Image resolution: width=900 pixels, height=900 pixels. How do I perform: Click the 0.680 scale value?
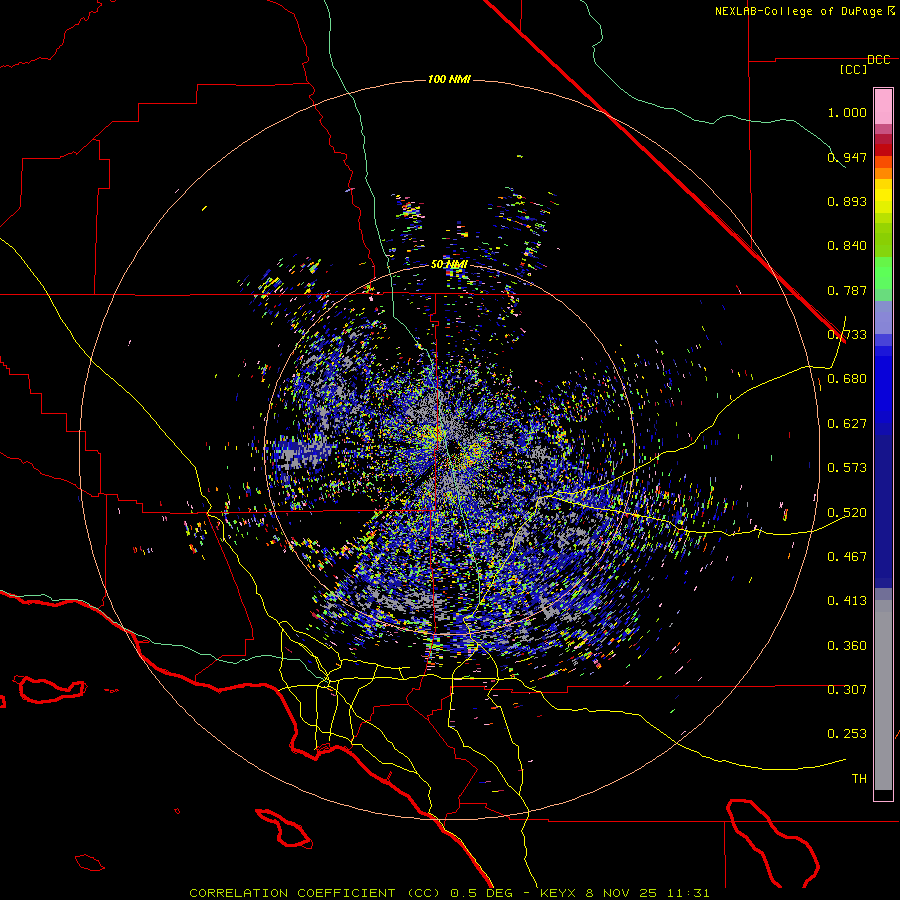point(847,379)
